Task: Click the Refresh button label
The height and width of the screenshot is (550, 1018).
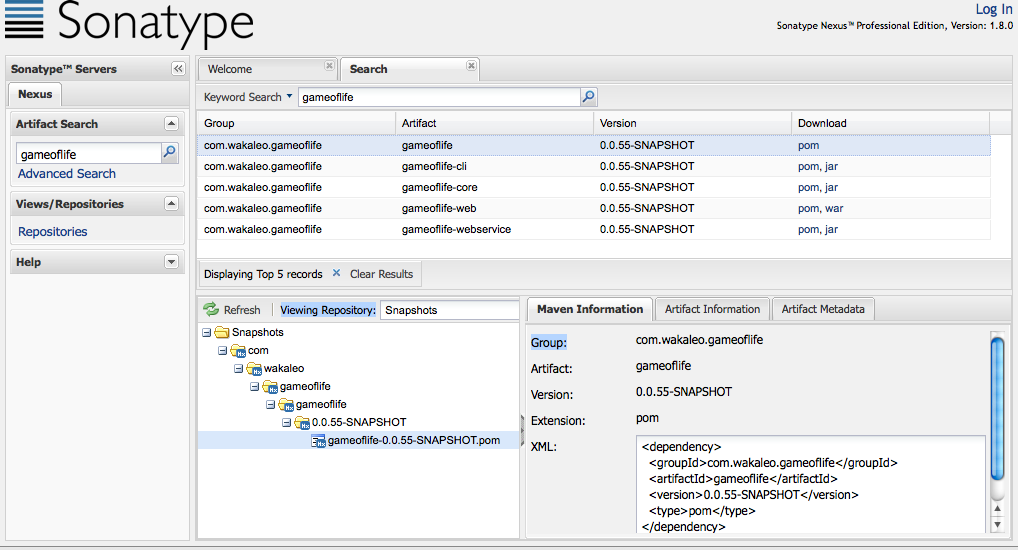Action: 242,310
